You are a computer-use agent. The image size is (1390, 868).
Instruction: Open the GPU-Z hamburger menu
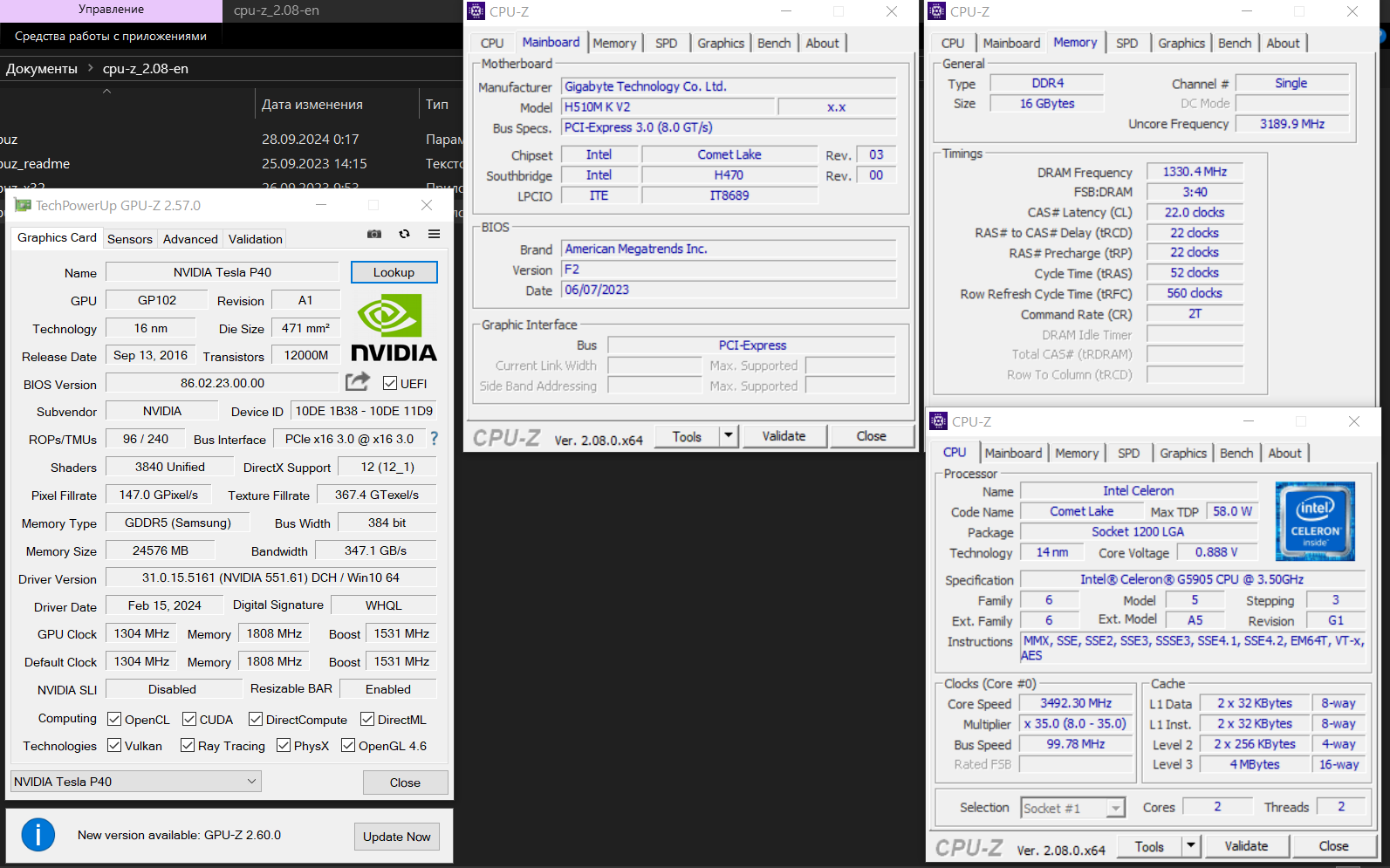tap(434, 234)
